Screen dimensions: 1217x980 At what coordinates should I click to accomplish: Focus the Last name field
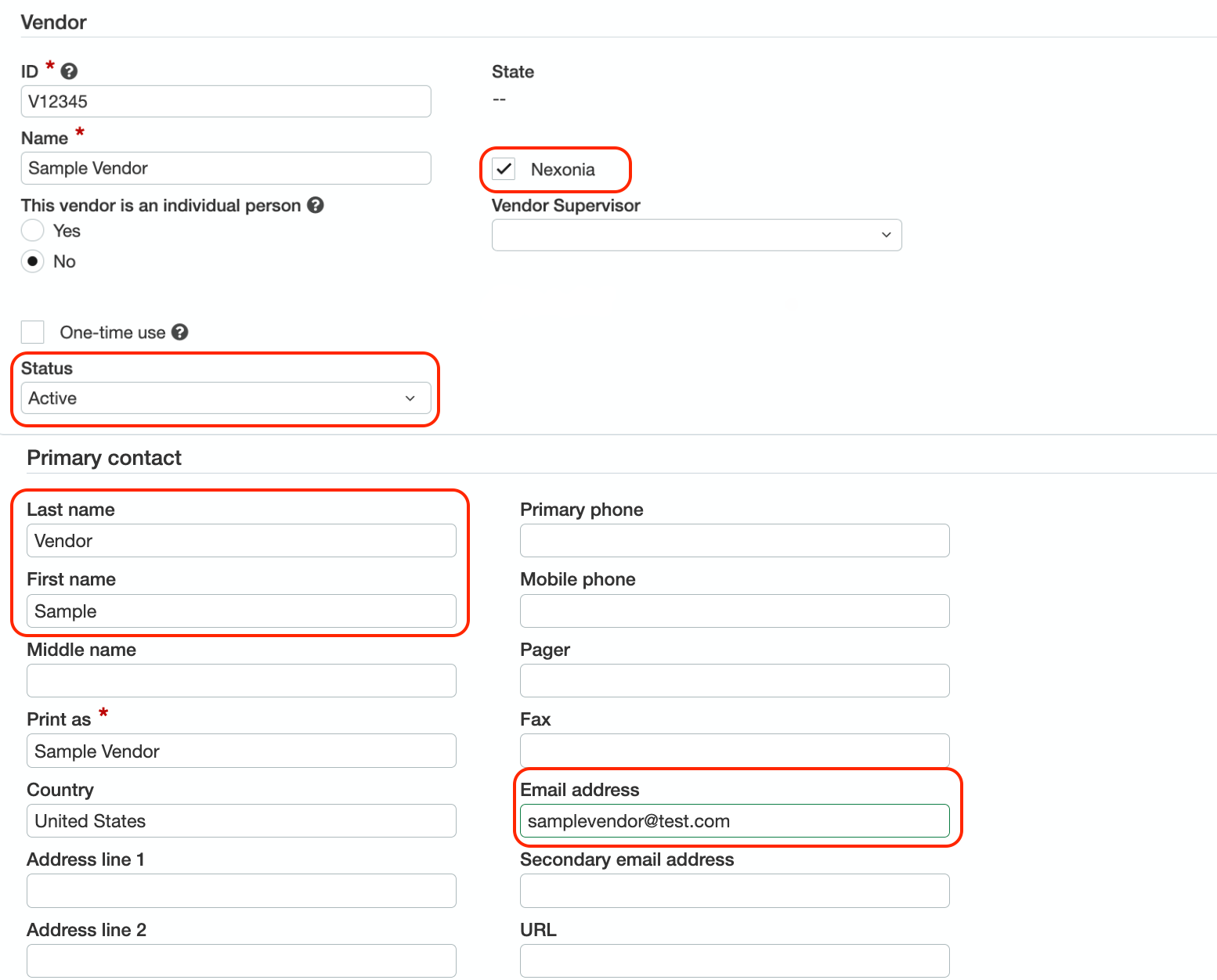coord(241,541)
